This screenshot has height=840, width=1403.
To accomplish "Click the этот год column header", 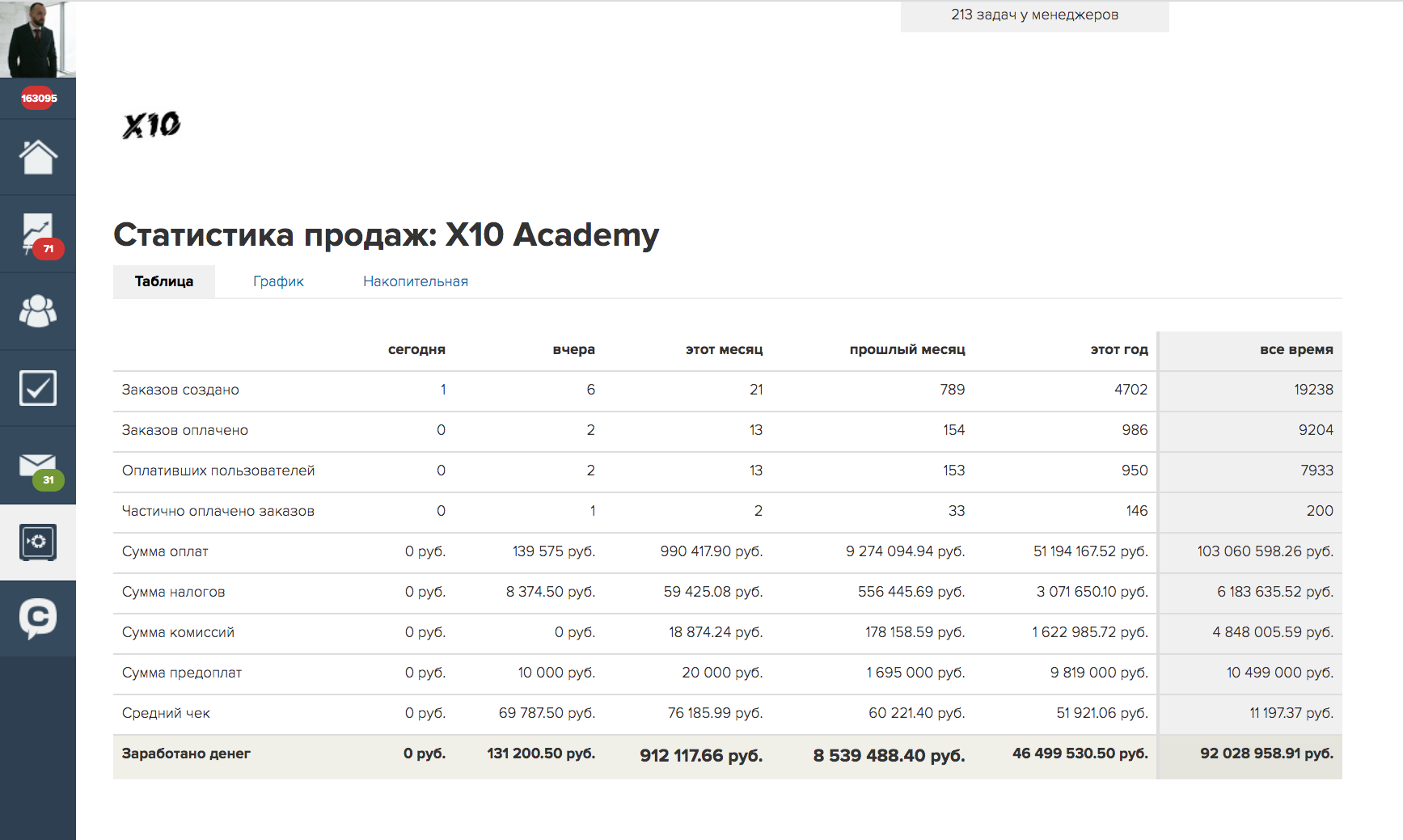I will [1119, 349].
